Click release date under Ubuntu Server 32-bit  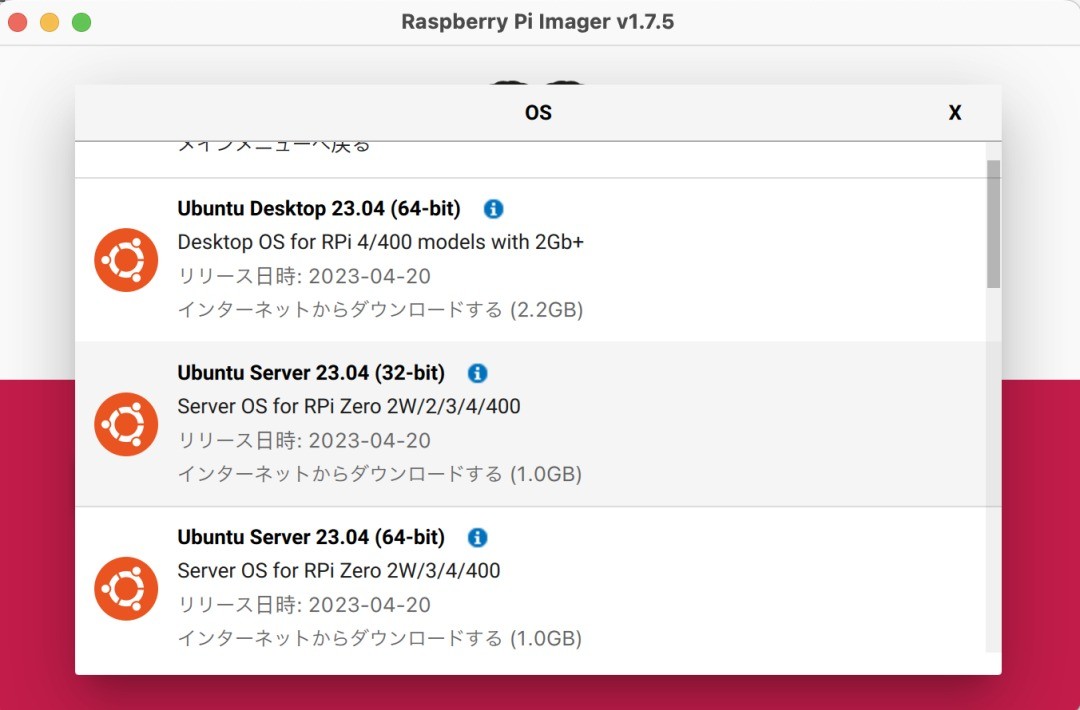coord(304,441)
